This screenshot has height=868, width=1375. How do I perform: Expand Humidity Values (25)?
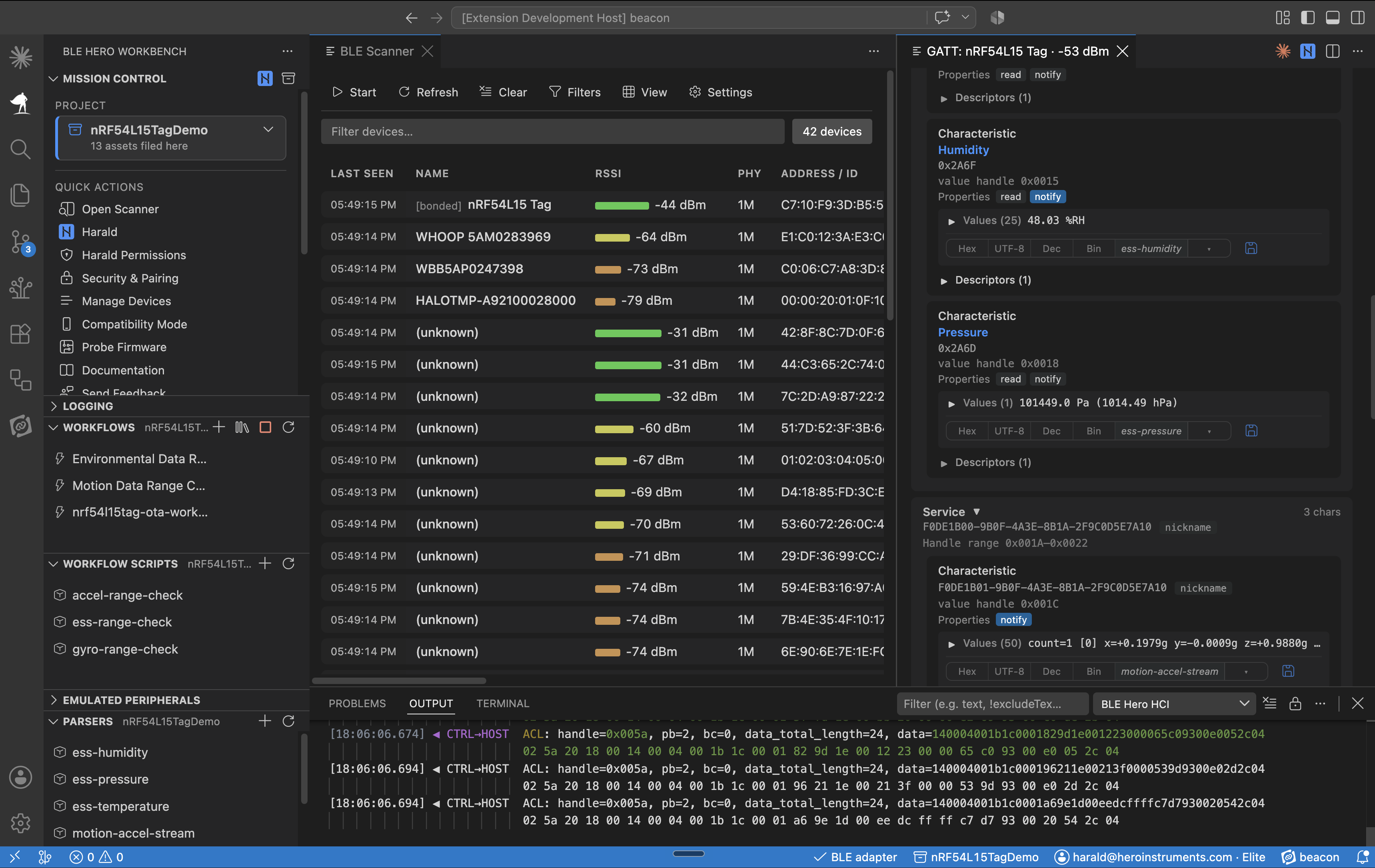click(951, 221)
